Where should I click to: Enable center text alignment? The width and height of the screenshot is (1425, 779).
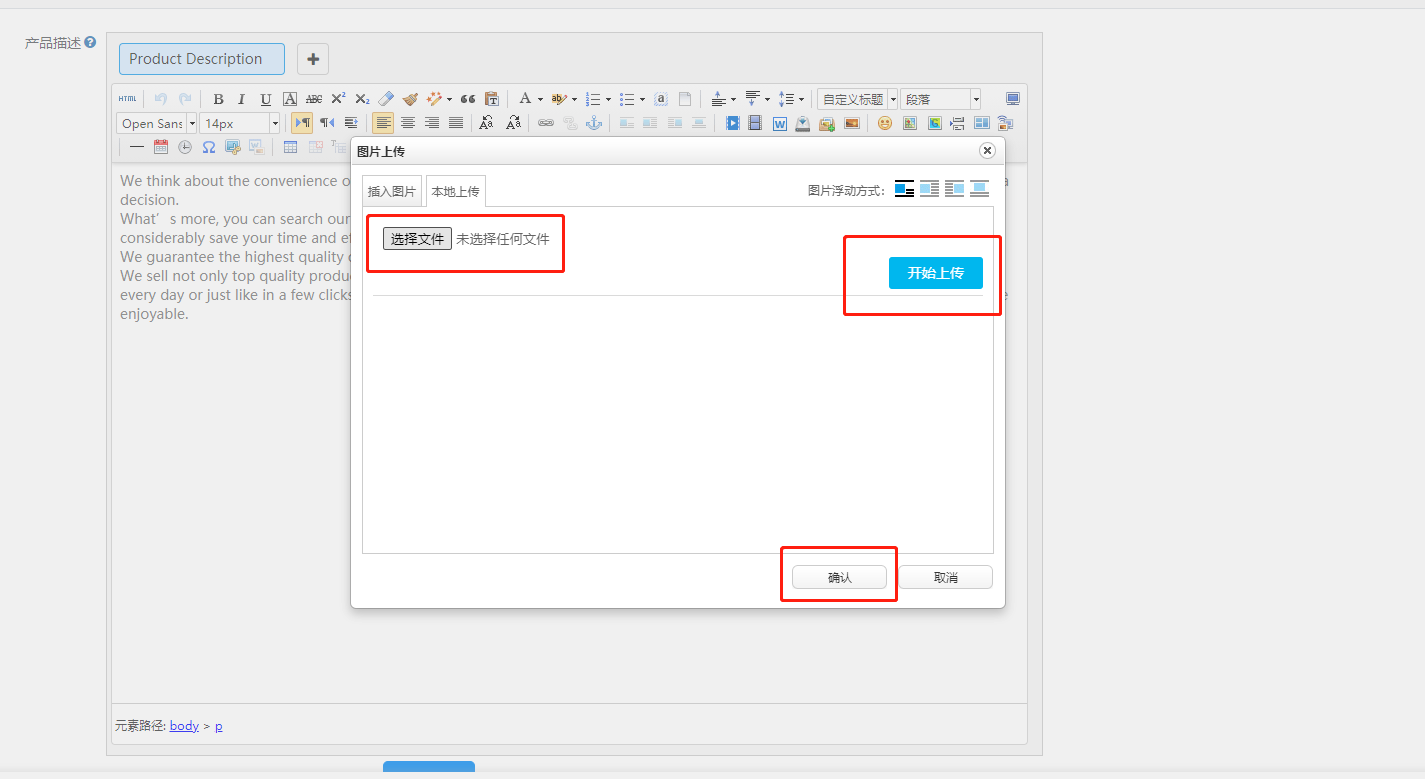(x=408, y=123)
